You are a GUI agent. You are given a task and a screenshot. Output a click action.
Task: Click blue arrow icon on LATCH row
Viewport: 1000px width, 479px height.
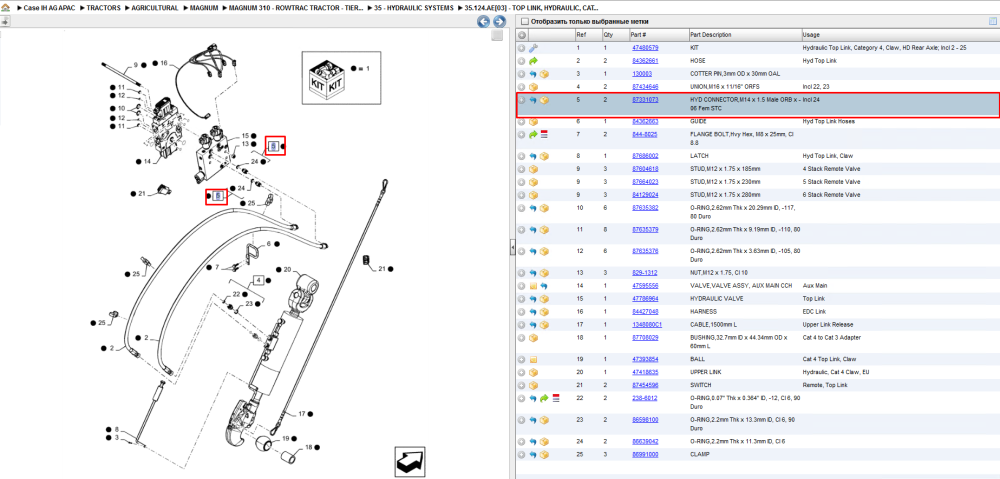(534, 156)
